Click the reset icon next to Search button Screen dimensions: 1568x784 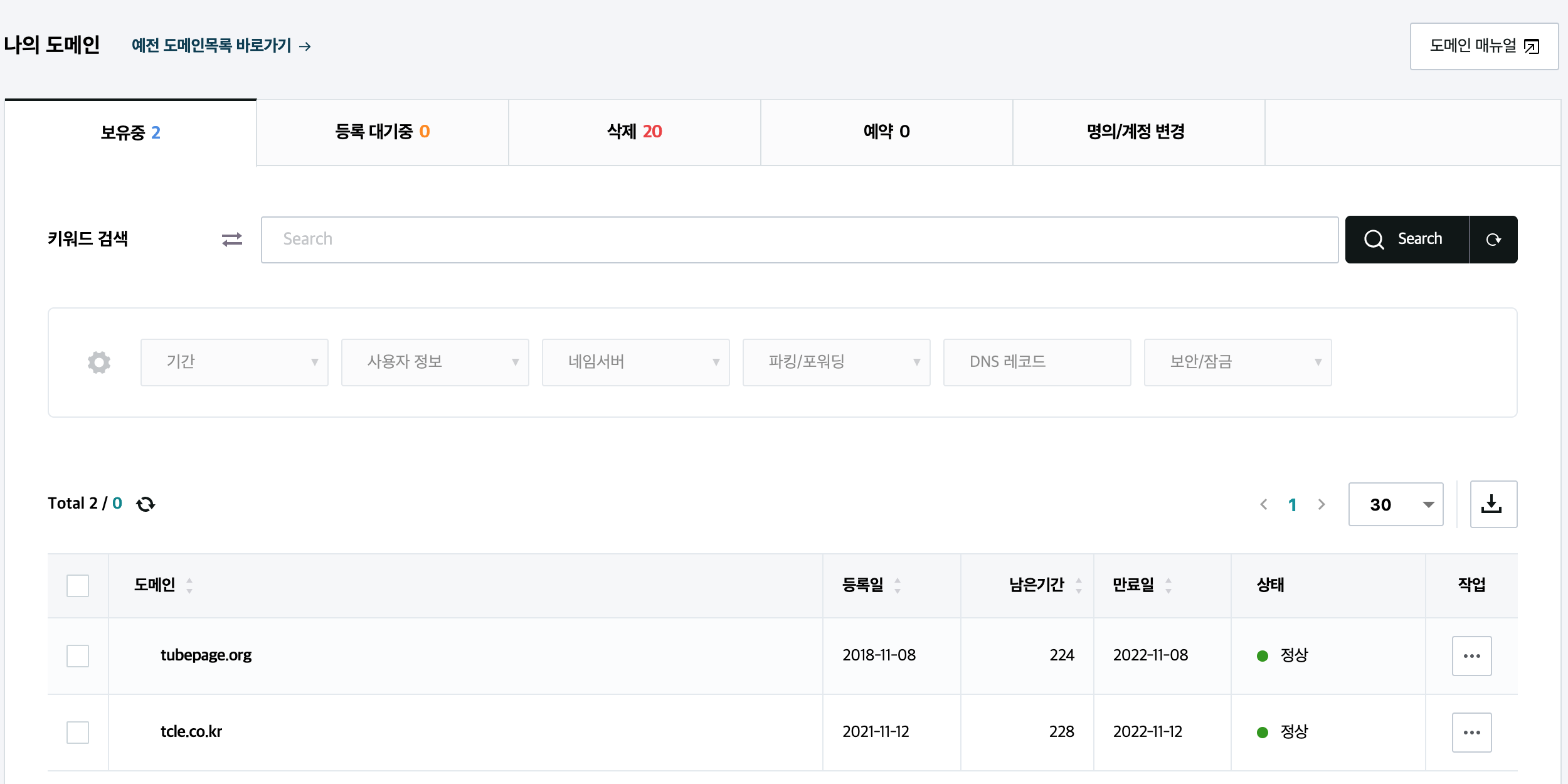1493,240
